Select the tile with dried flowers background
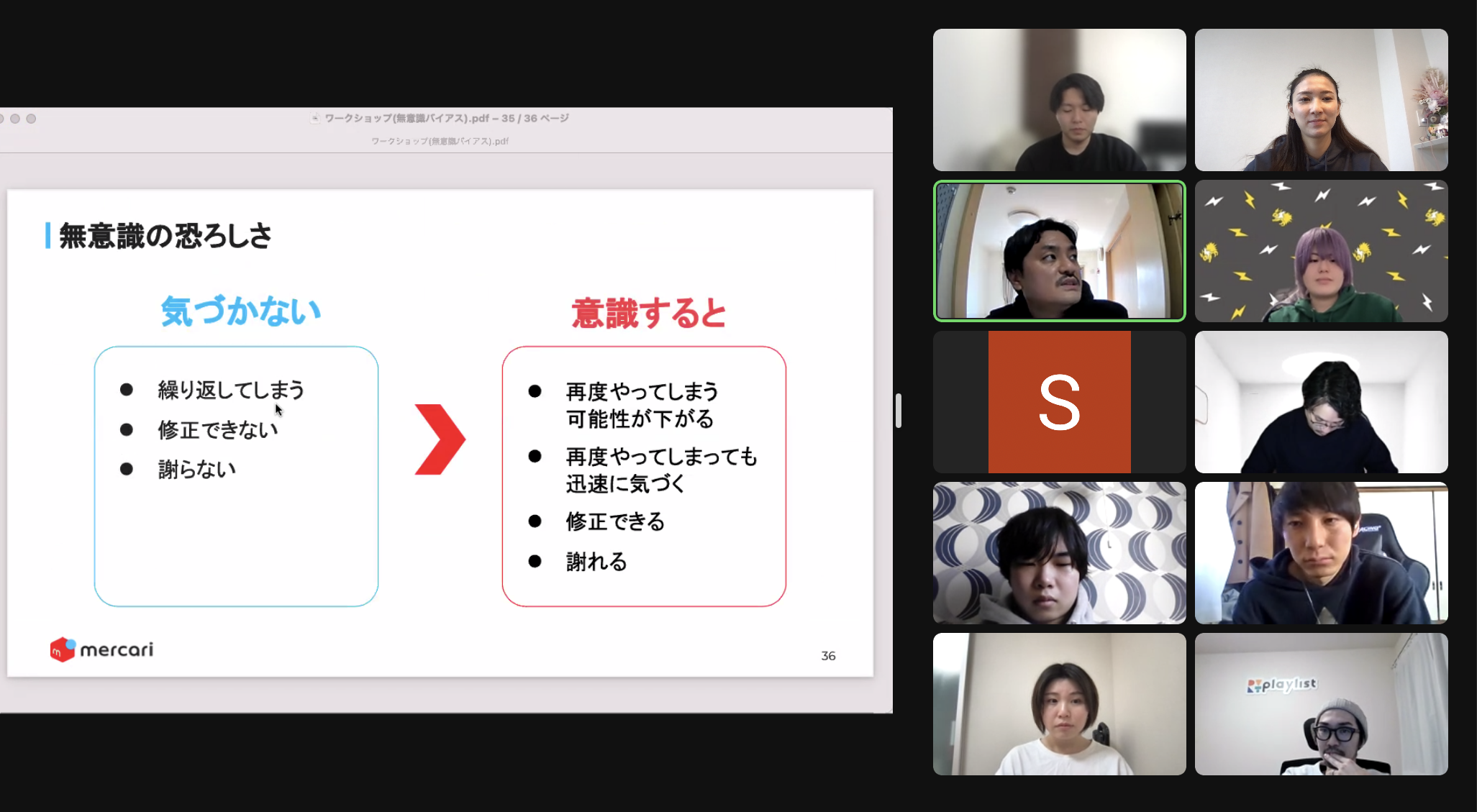 [x=1321, y=100]
